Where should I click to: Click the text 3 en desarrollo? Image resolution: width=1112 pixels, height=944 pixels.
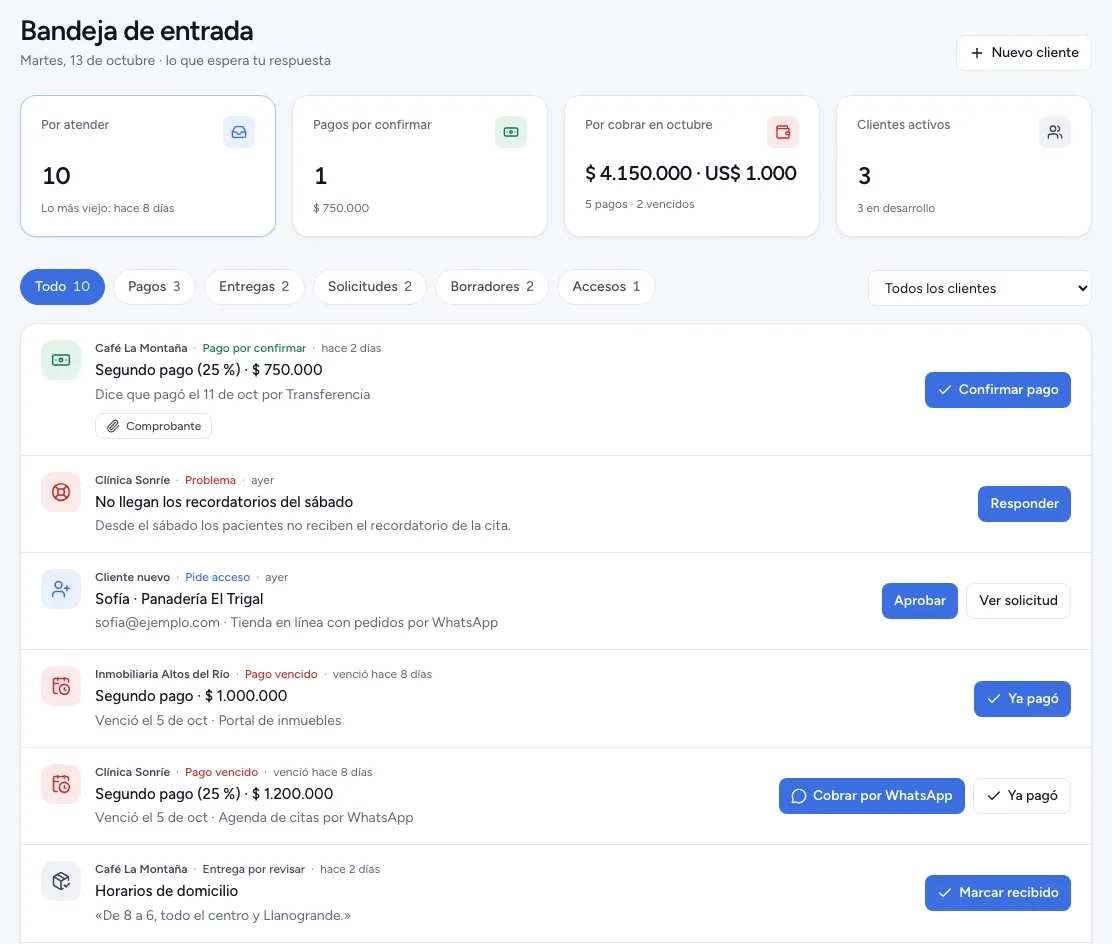(x=896, y=209)
